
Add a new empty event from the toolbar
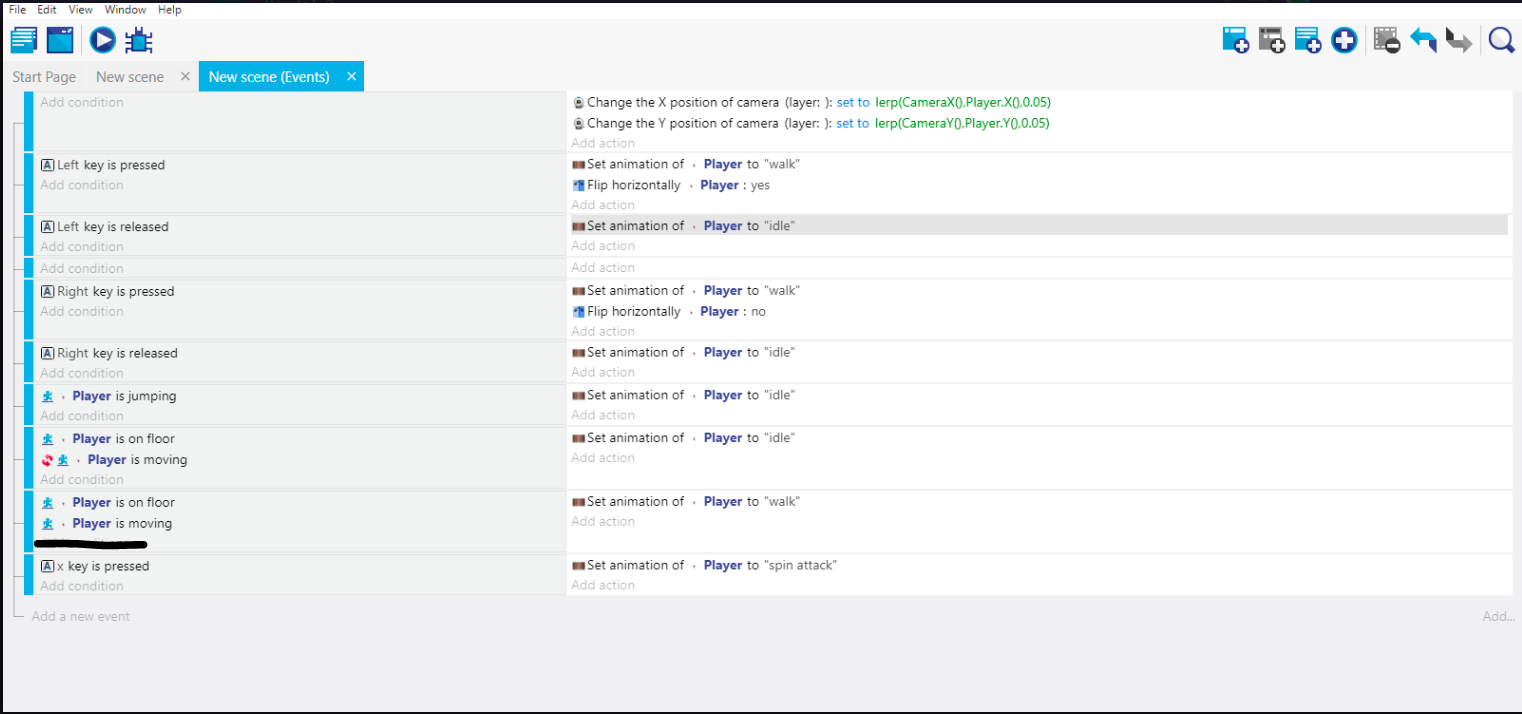1235,40
